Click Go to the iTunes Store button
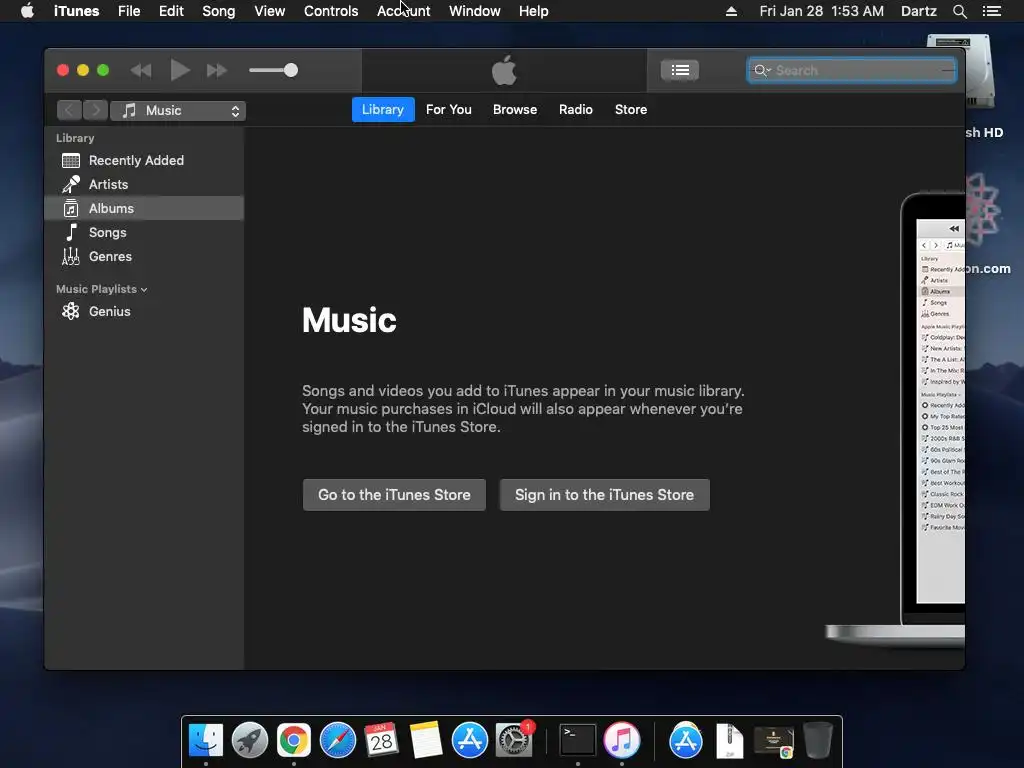Screen dimensions: 1024x768 click(x=394, y=495)
